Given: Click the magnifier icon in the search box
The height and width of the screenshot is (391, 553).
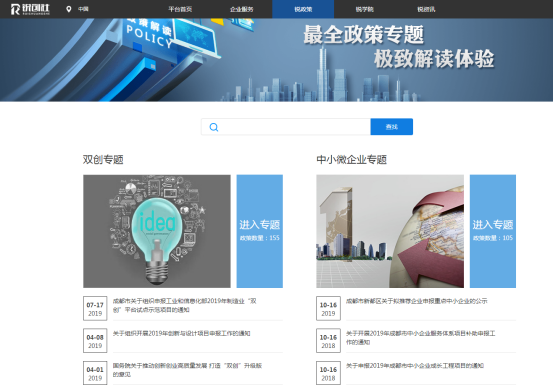Looking at the screenshot, I should click(x=214, y=127).
